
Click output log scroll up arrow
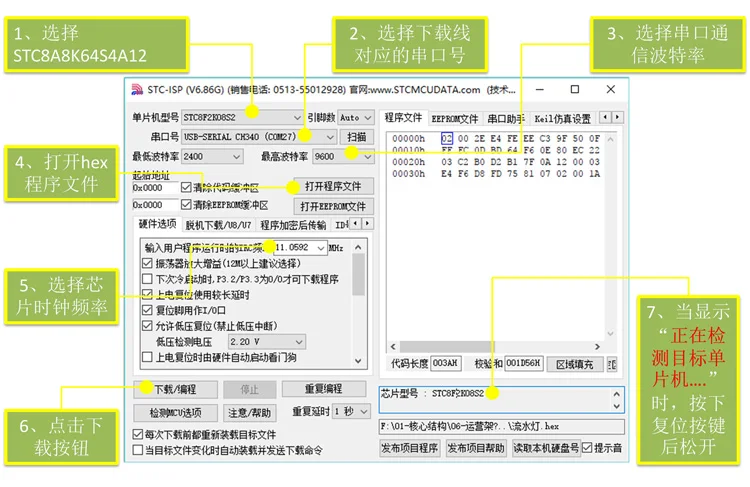pos(617,394)
